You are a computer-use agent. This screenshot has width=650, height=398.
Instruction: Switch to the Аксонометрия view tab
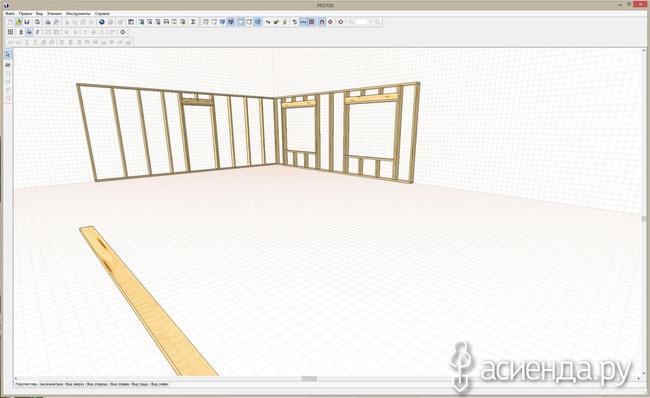pyautogui.click(x=52, y=384)
